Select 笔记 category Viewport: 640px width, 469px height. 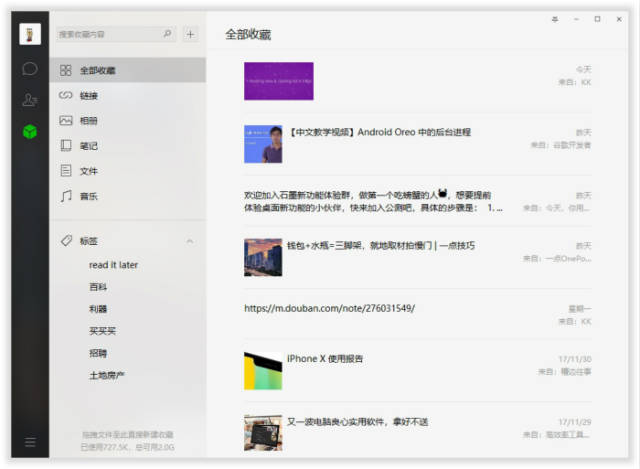[128, 146]
